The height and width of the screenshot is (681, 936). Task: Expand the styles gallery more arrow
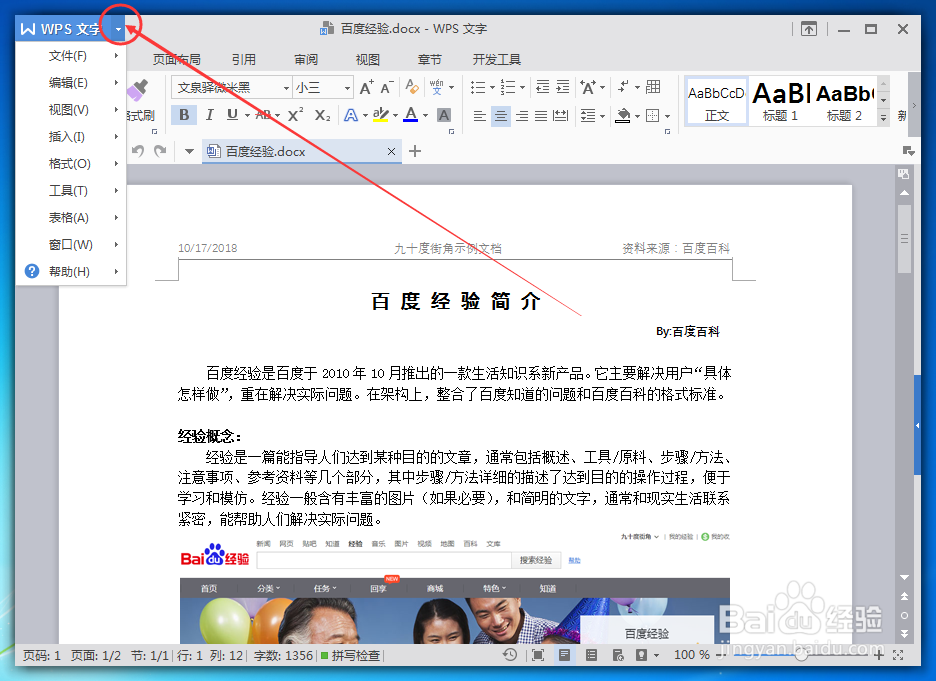[x=883, y=118]
